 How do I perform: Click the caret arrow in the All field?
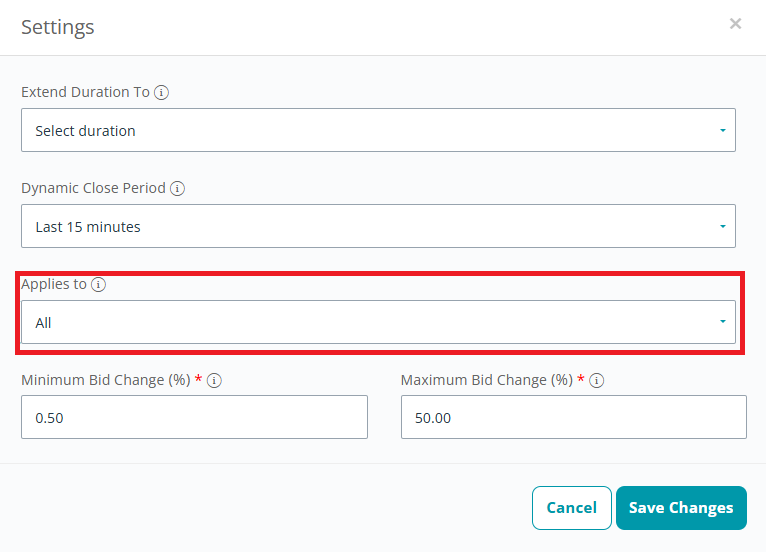point(723,321)
